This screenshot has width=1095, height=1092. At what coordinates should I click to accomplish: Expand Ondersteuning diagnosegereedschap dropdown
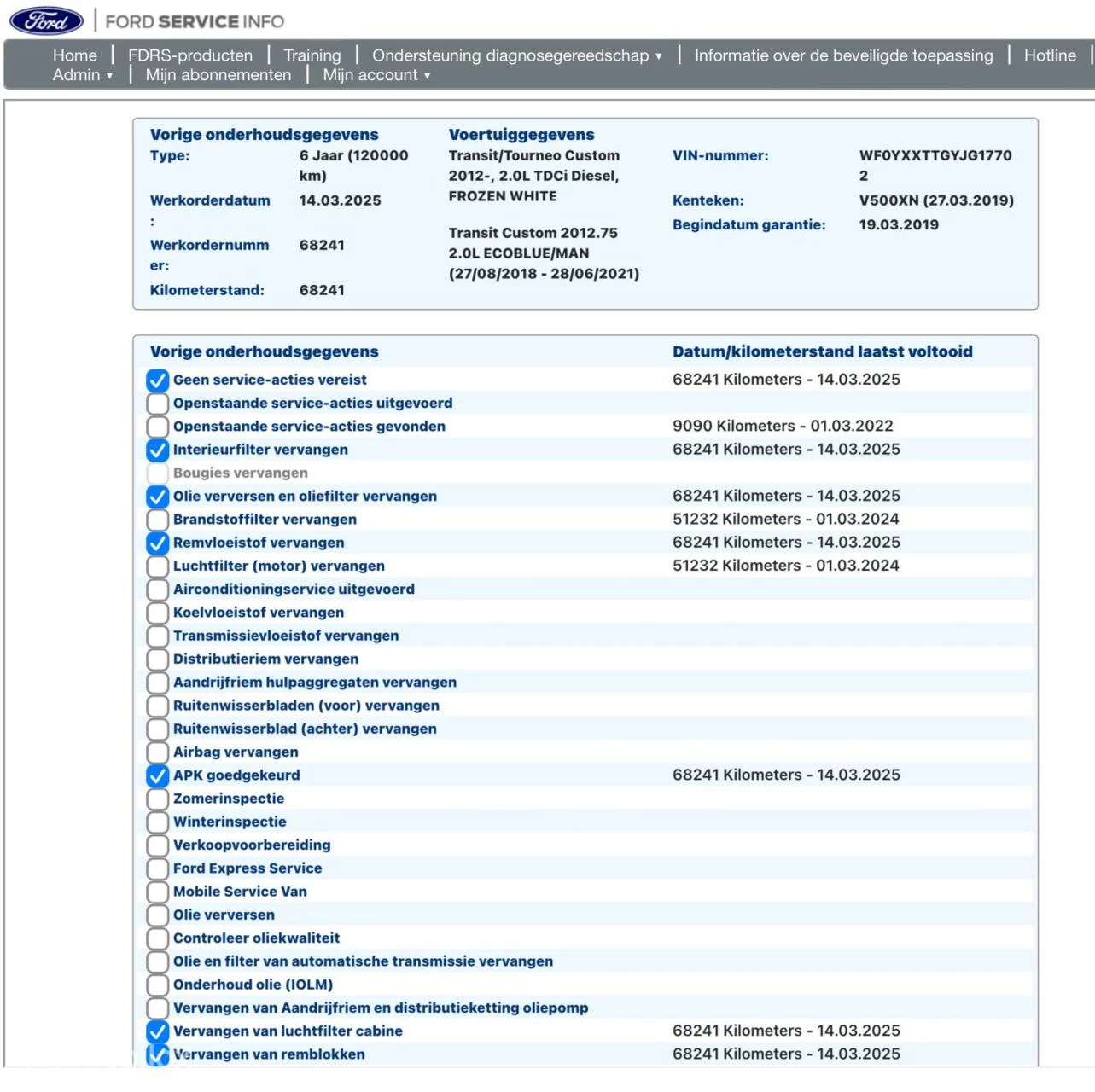(517, 55)
